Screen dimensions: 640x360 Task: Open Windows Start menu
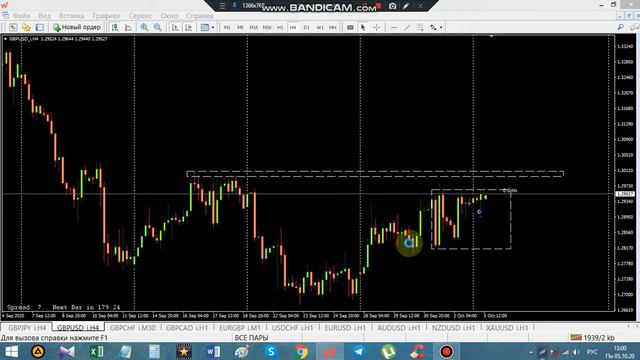(11, 351)
